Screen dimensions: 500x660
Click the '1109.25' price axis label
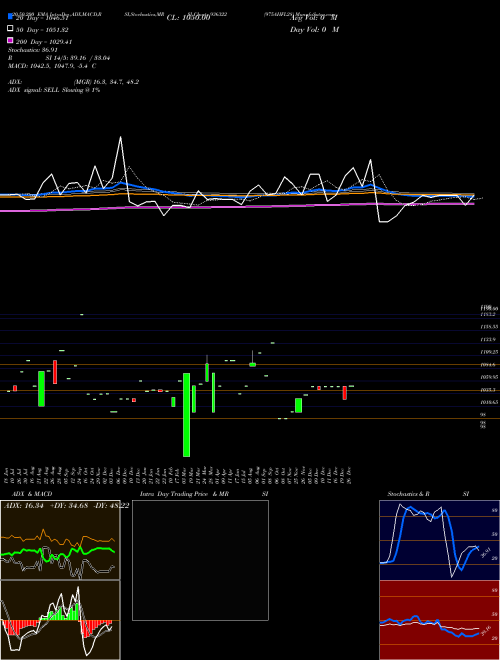coord(489,351)
